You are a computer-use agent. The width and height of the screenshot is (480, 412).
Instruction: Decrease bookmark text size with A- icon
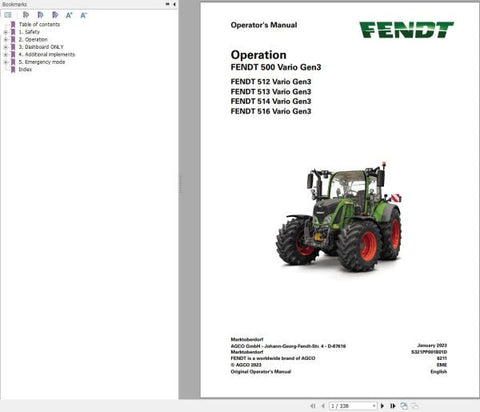84,15
